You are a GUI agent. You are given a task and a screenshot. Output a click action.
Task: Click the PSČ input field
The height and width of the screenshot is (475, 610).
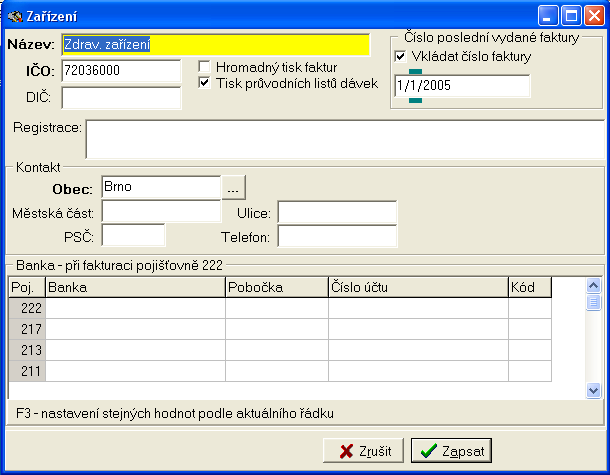[x=133, y=236]
